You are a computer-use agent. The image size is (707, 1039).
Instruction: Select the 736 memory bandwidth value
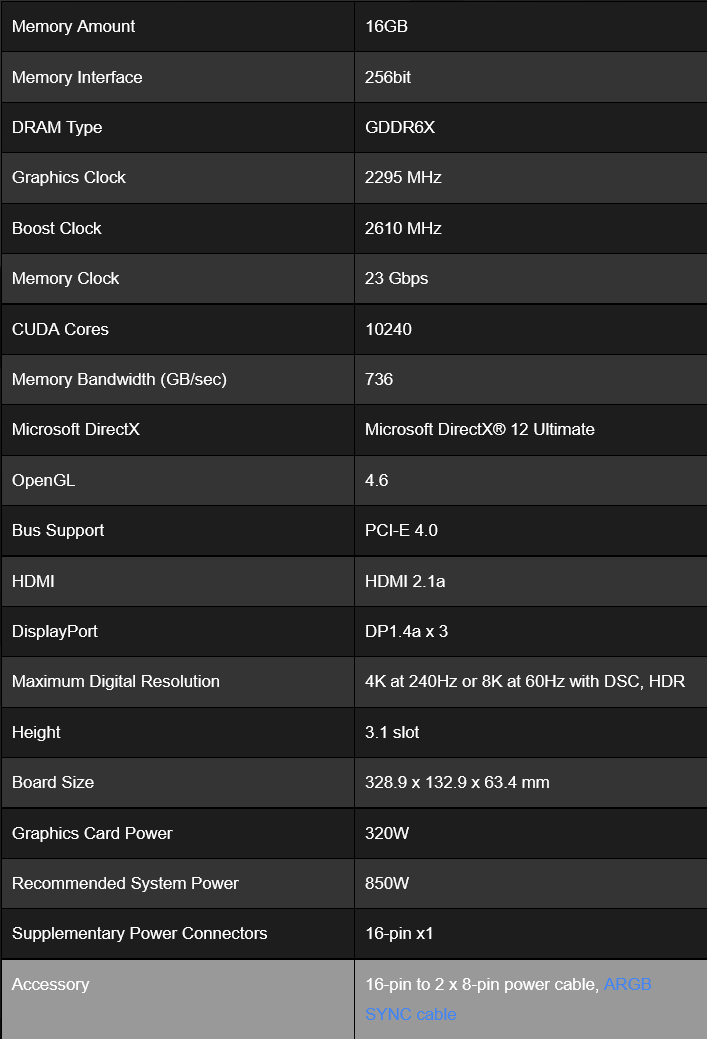(379, 380)
